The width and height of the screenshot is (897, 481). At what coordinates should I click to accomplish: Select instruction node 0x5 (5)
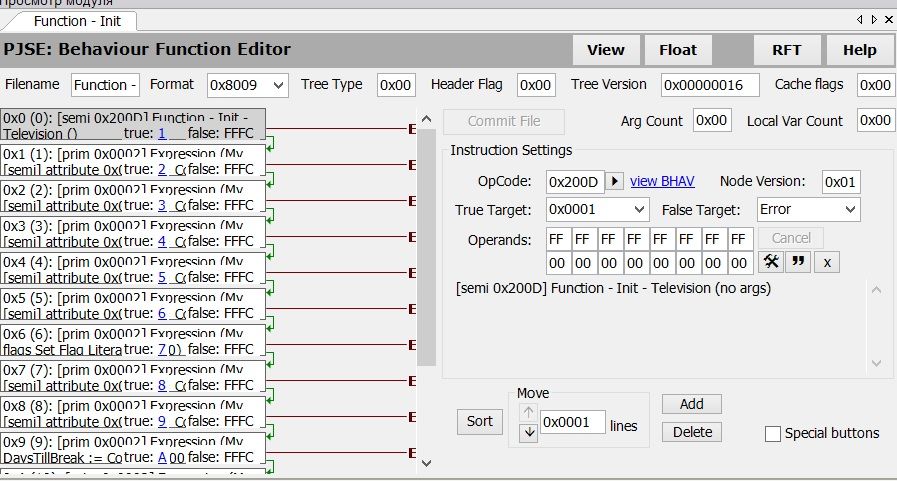click(x=133, y=305)
